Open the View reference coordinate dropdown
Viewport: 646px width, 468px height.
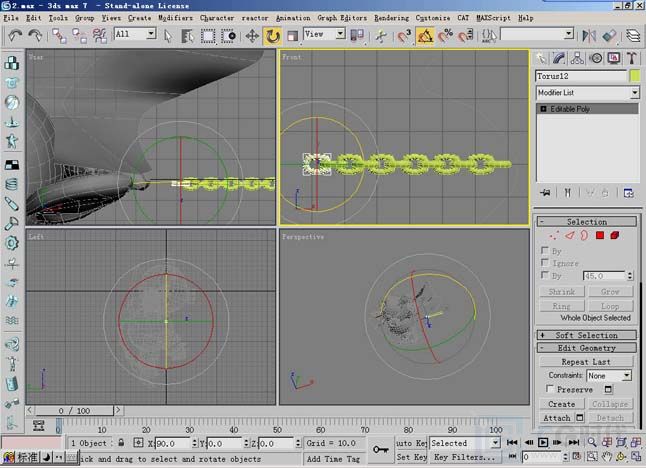tap(324, 34)
